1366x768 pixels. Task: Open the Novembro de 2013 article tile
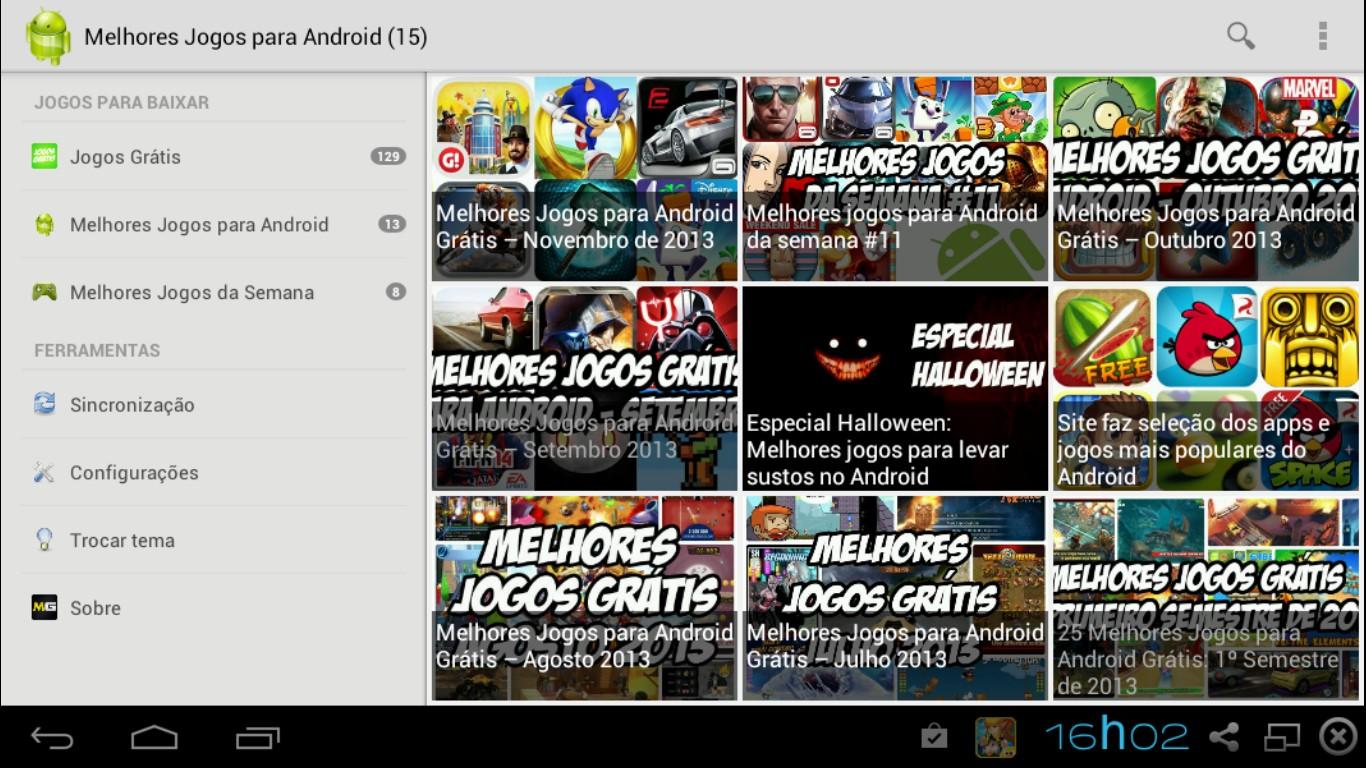585,179
